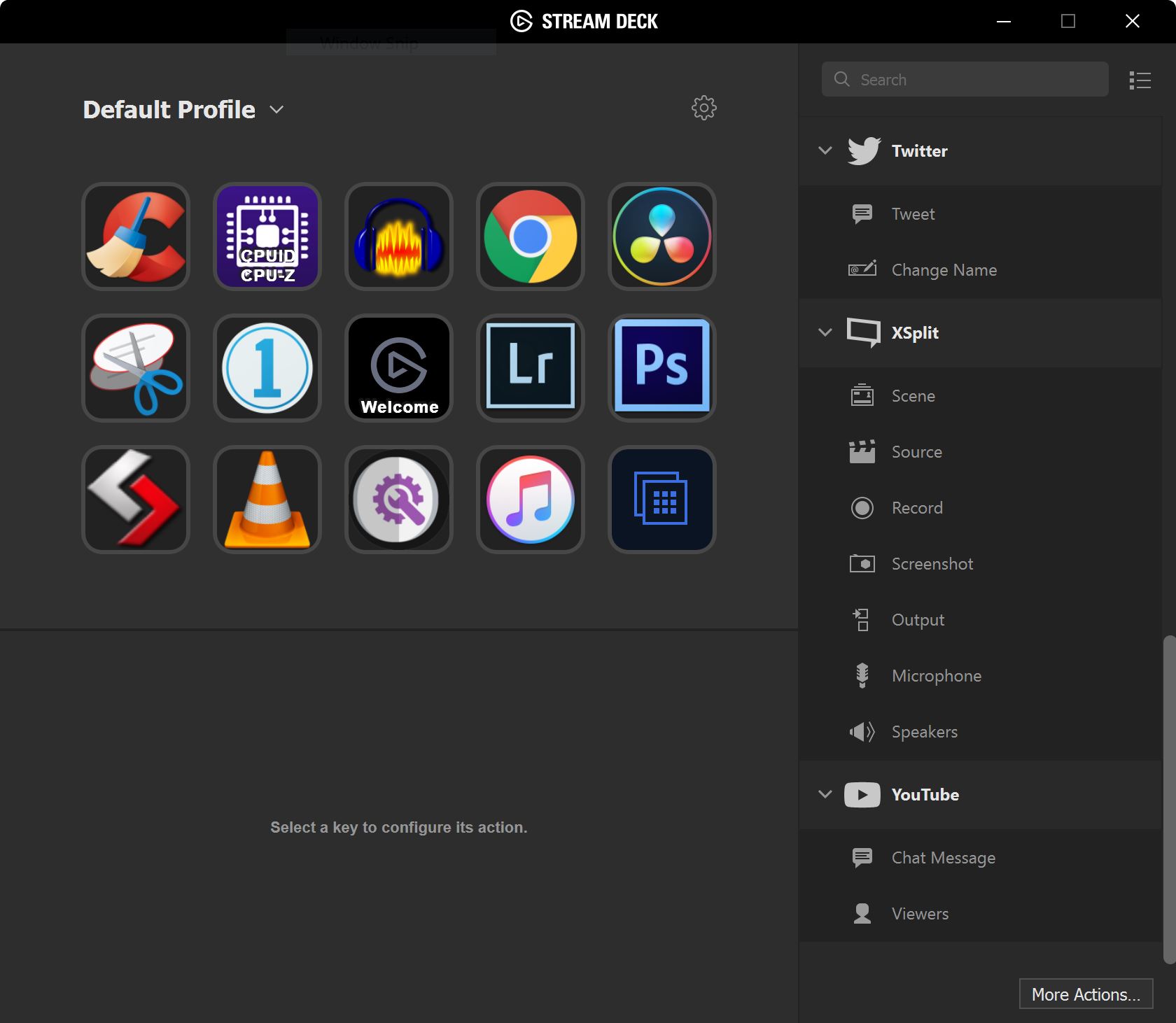Select the CCleaner key
1176x1023 pixels.
coord(136,237)
